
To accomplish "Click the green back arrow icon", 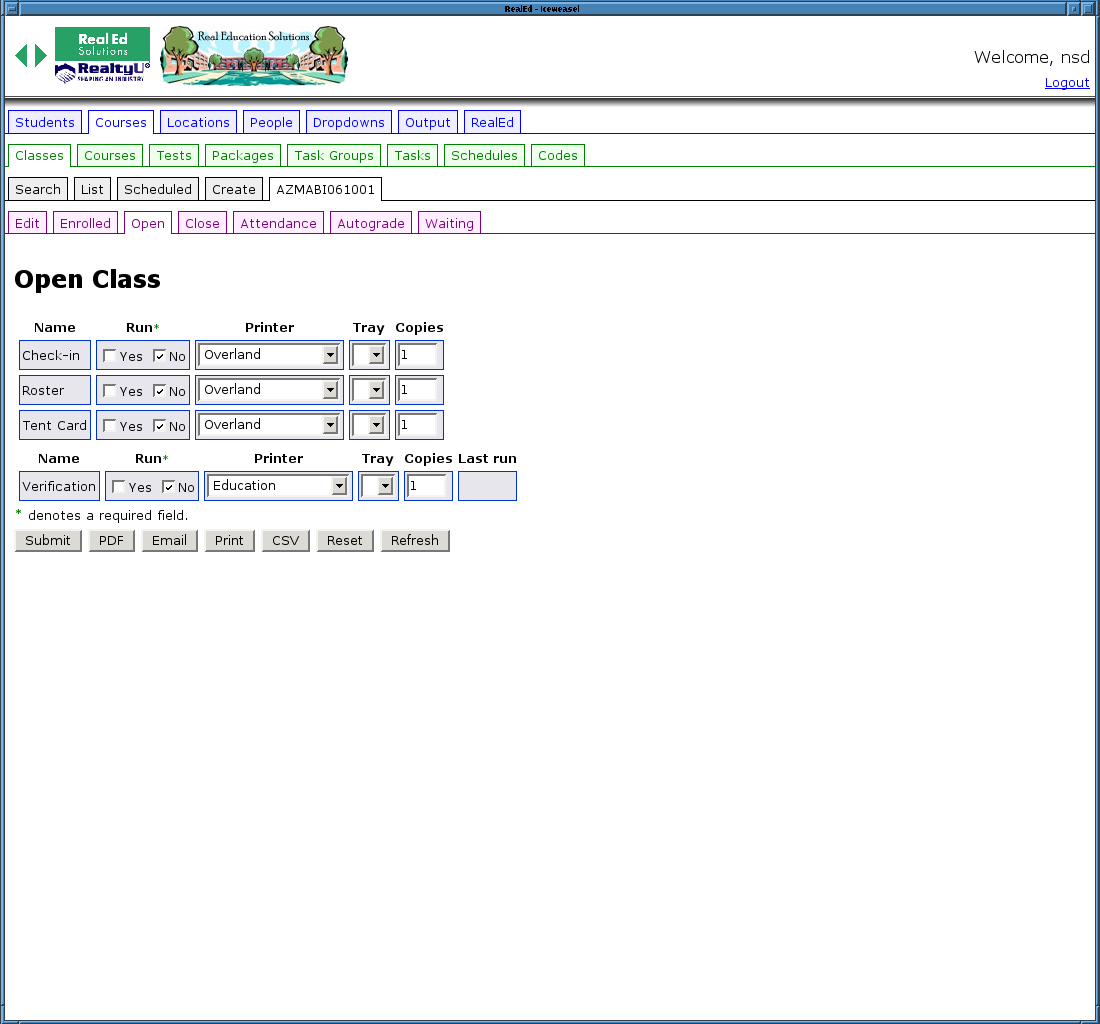I will click(x=21, y=56).
